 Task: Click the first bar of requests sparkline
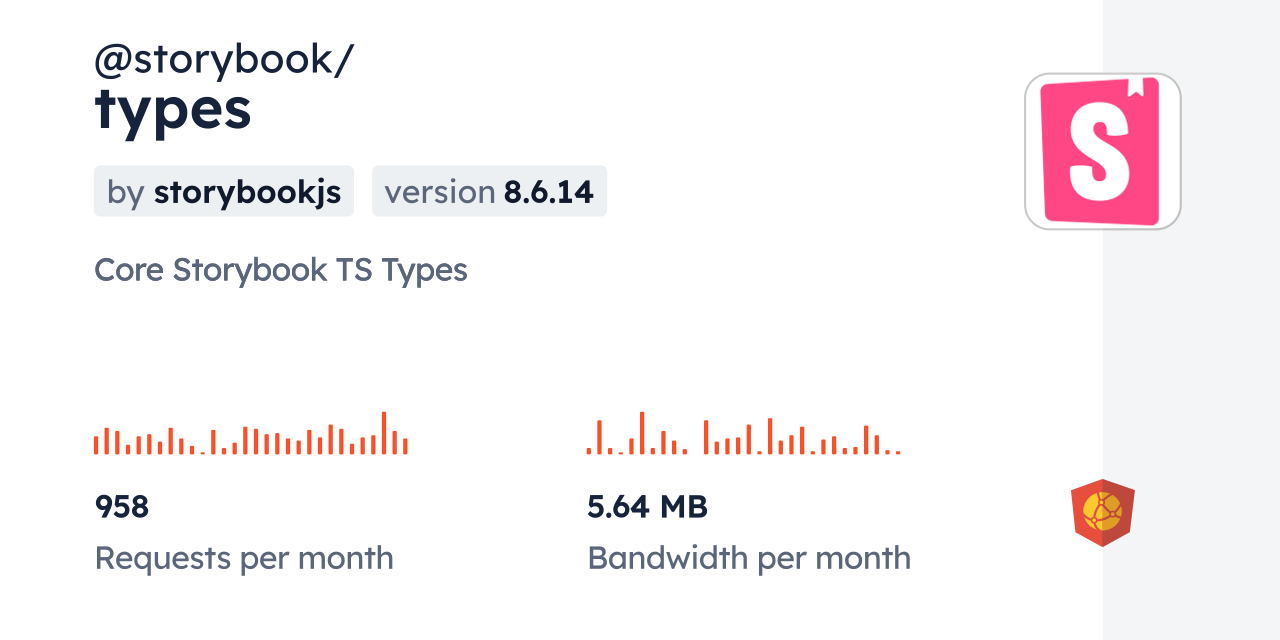(x=96, y=445)
